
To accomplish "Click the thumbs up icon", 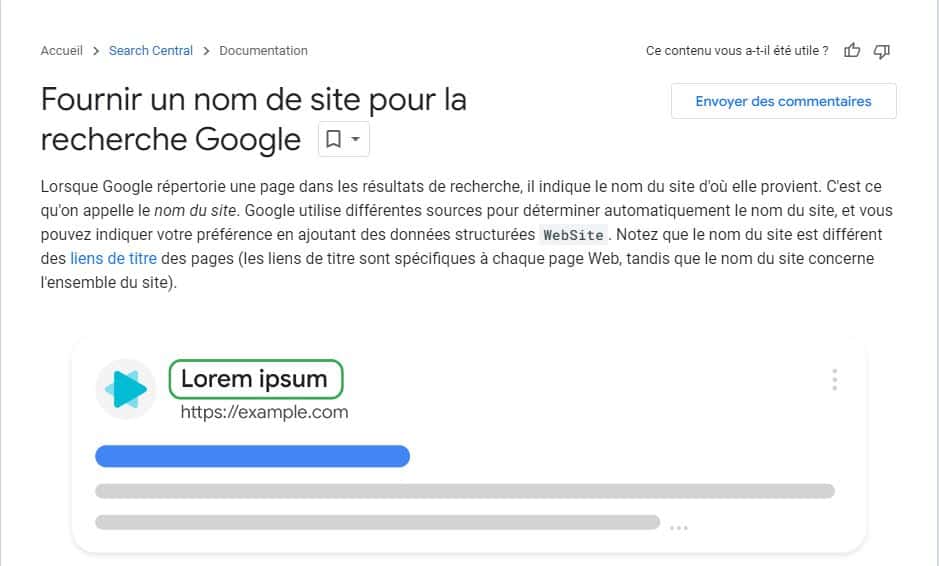I will point(852,50).
